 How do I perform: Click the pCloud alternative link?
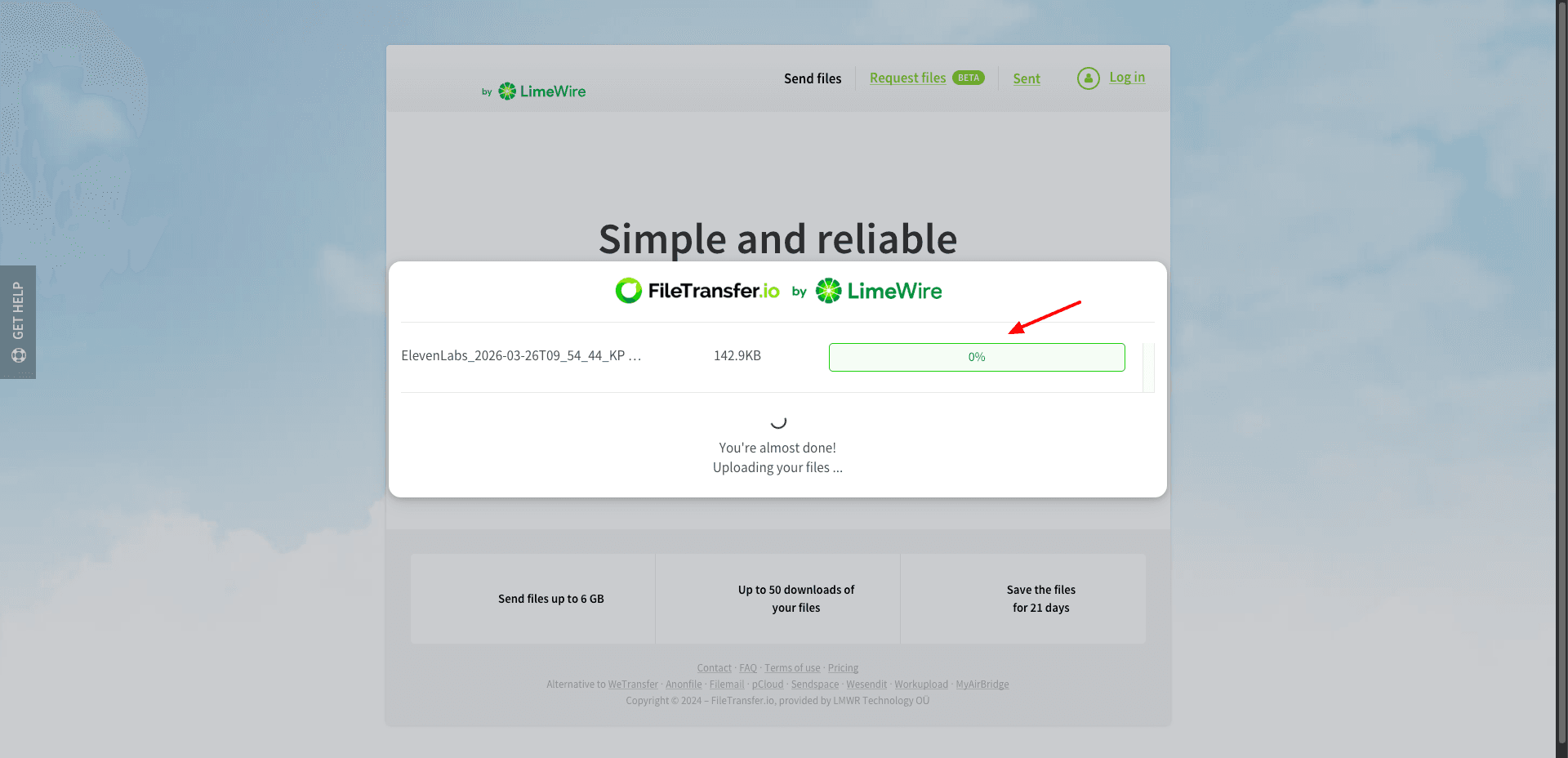[x=768, y=684]
